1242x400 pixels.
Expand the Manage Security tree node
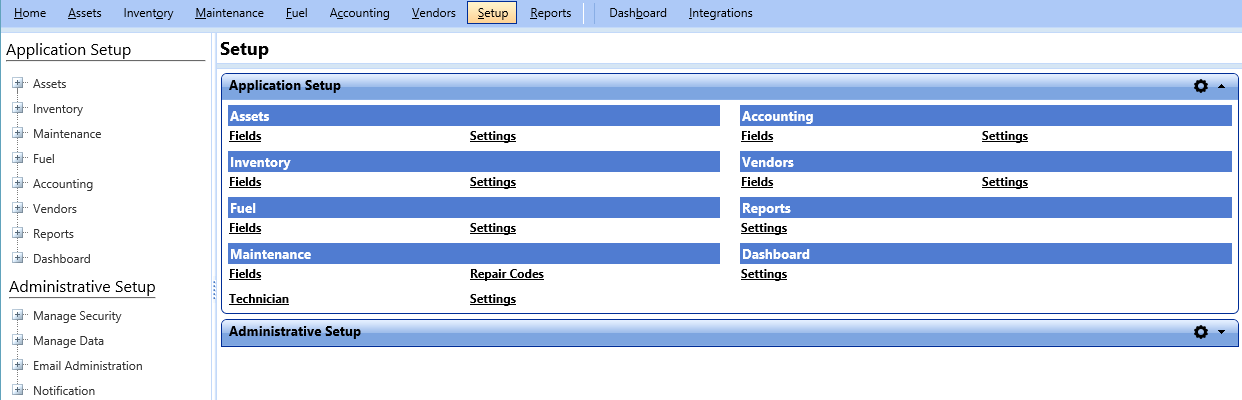click(x=18, y=316)
